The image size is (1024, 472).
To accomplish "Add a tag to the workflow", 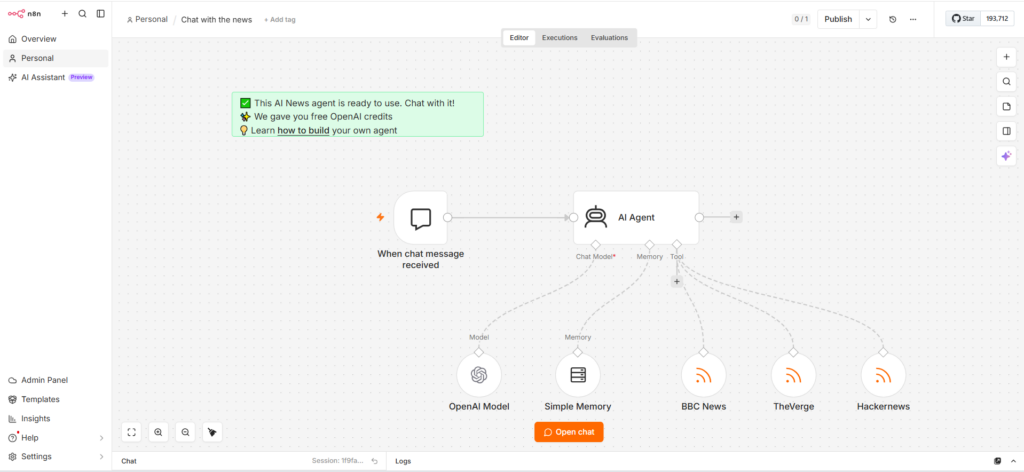I will [x=280, y=20].
